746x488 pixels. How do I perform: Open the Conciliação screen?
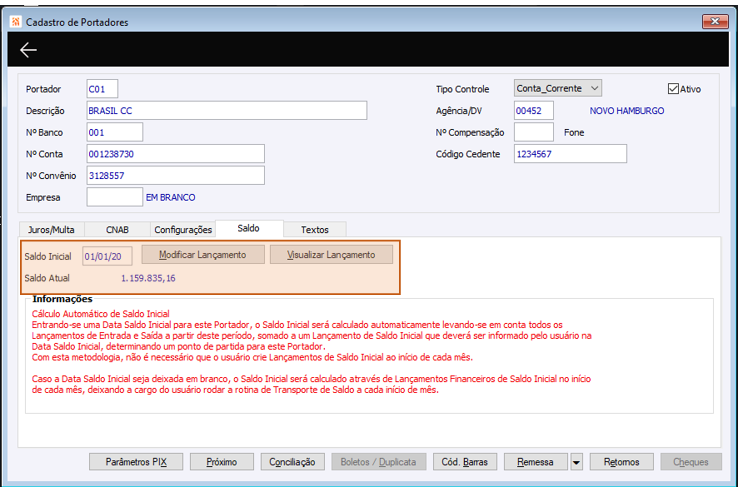[x=292, y=462]
